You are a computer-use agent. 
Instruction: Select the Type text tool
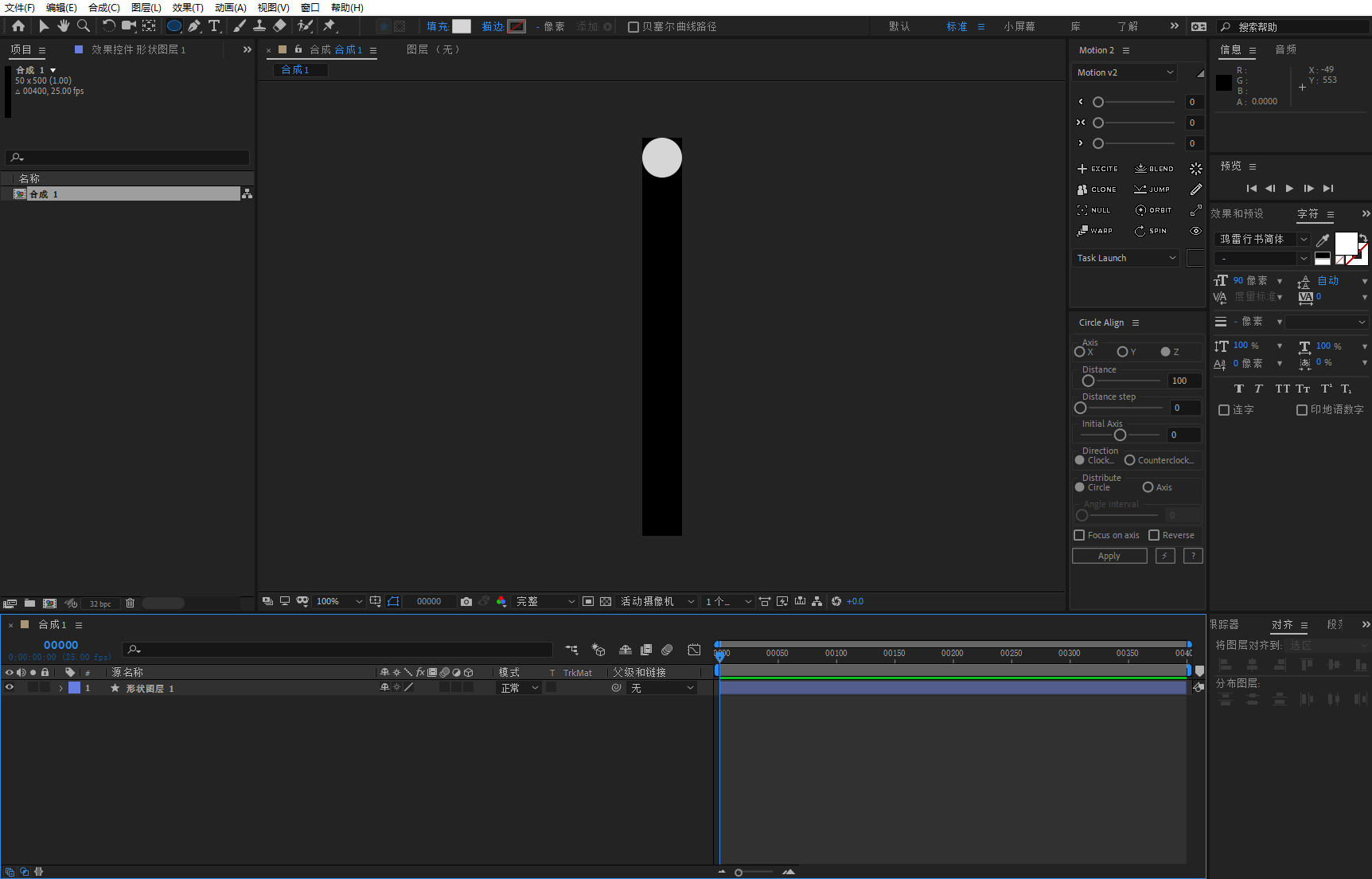click(x=214, y=26)
